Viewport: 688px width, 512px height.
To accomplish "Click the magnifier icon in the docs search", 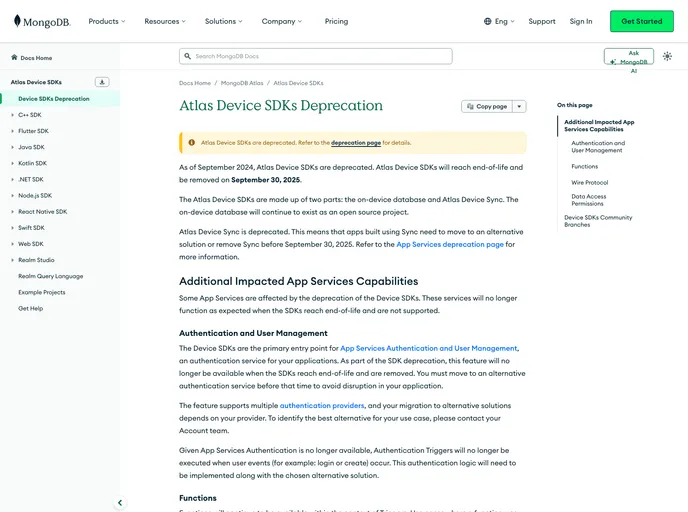I will [187, 57].
